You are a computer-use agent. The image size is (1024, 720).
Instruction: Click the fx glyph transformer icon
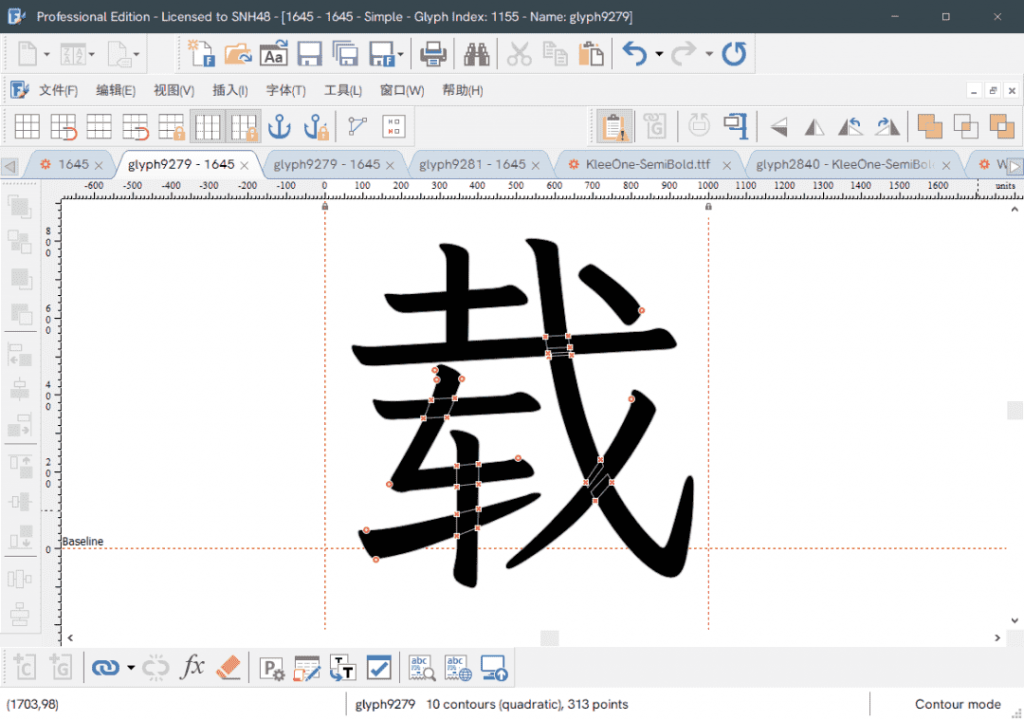coord(192,667)
